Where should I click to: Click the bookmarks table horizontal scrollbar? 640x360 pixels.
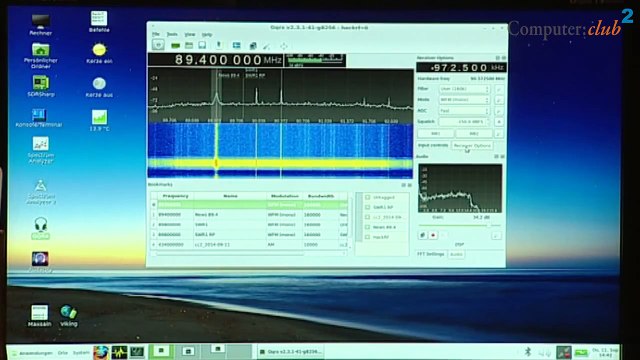point(249,254)
